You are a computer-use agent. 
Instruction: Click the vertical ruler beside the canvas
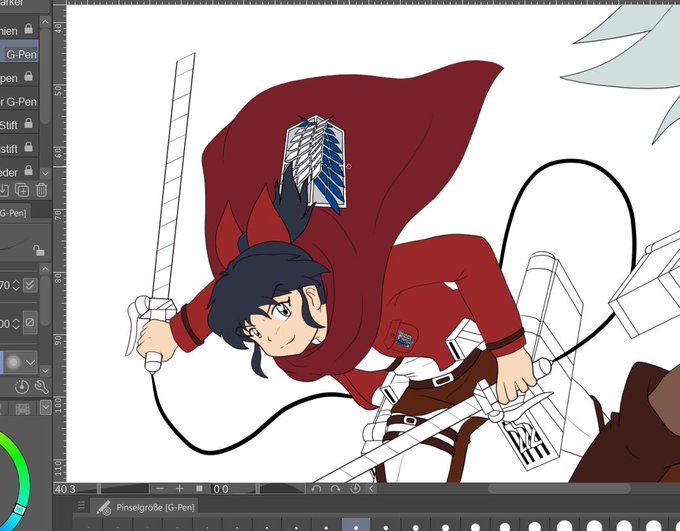coord(59,243)
